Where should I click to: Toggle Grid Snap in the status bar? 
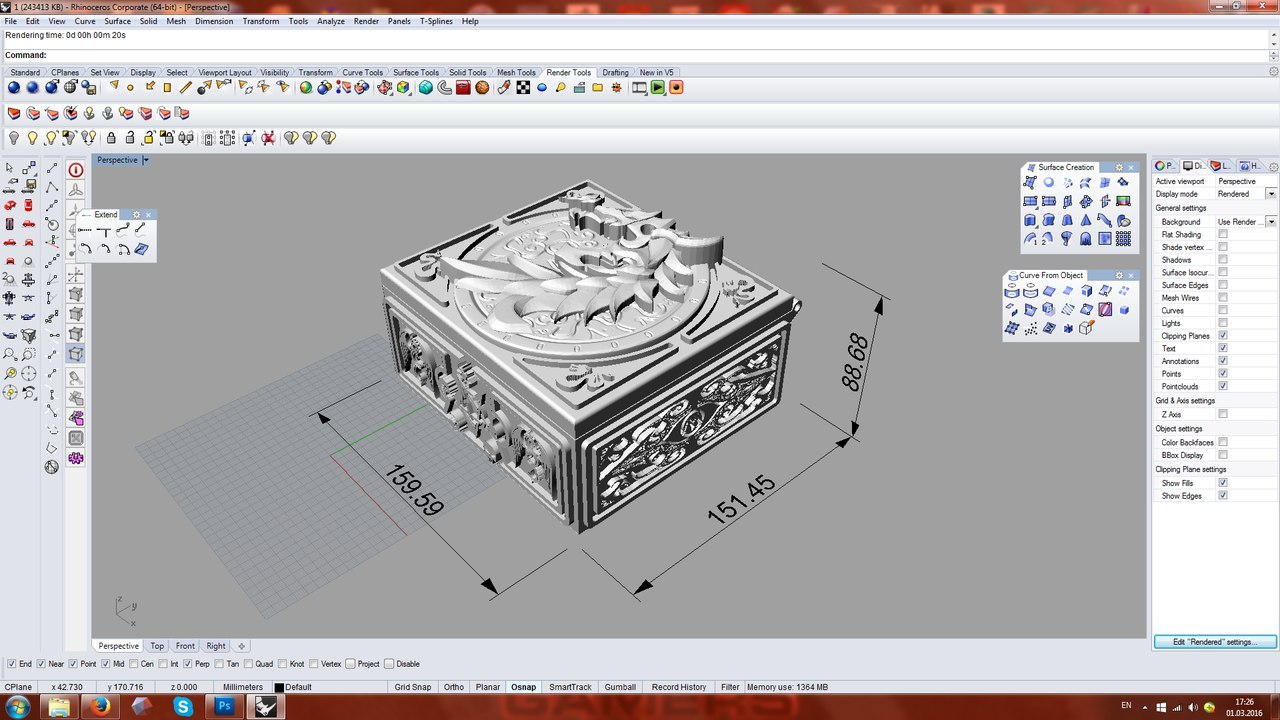click(x=412, y=687)
